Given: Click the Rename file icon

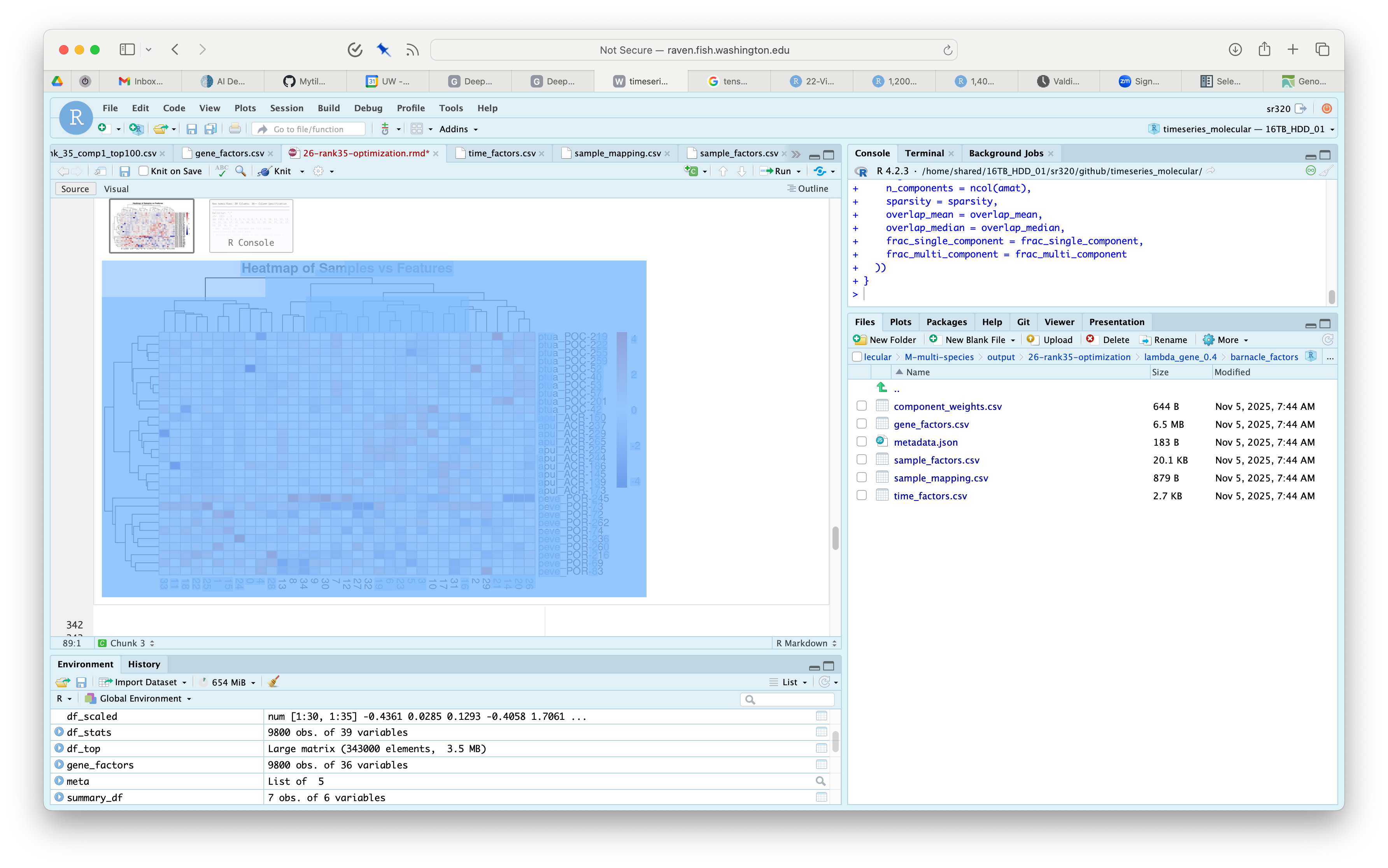Looking at the screenshot, I should [x=1145, y=340].
